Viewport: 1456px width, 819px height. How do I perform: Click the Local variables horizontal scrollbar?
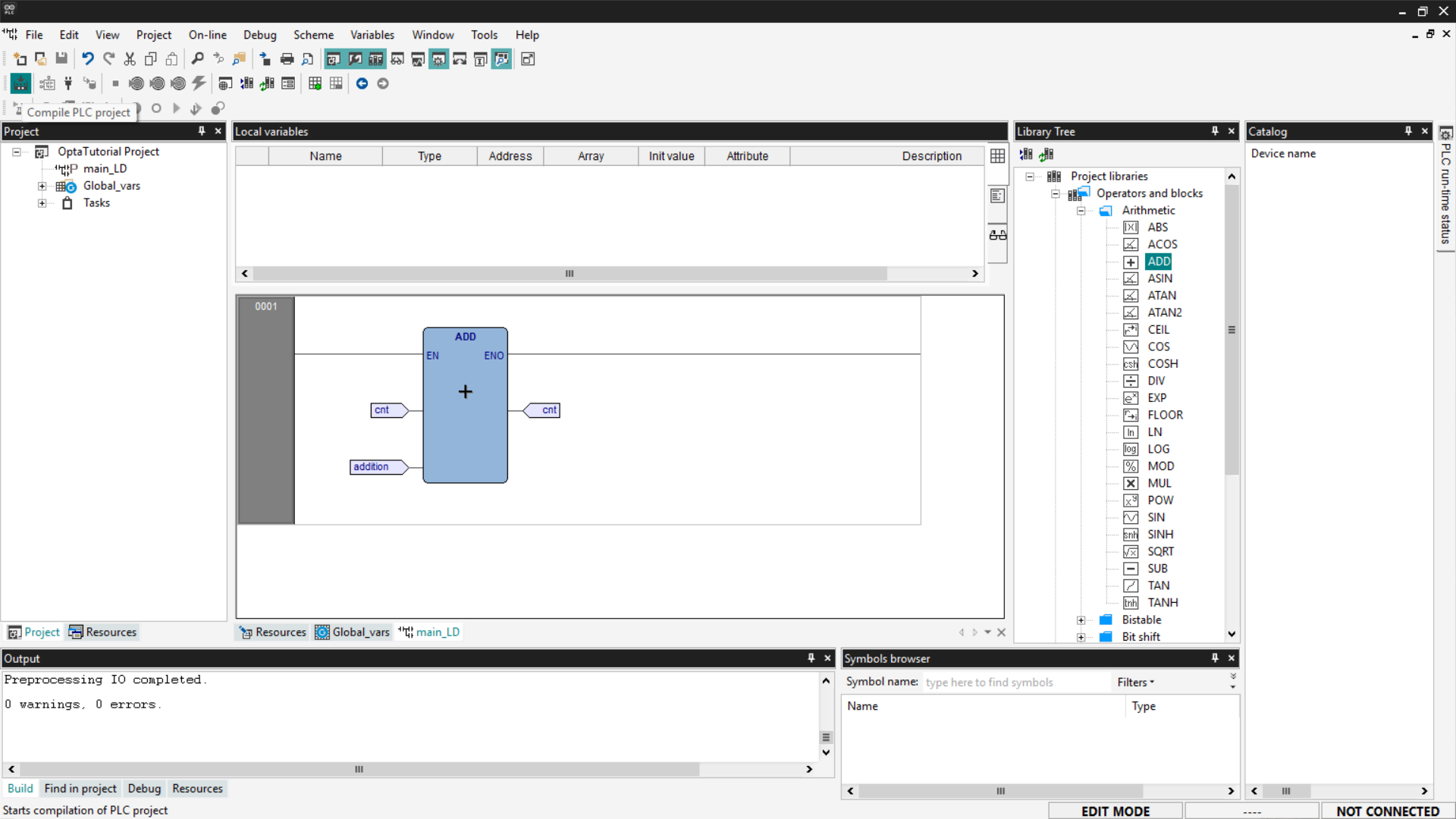click(x=569, y=274)
